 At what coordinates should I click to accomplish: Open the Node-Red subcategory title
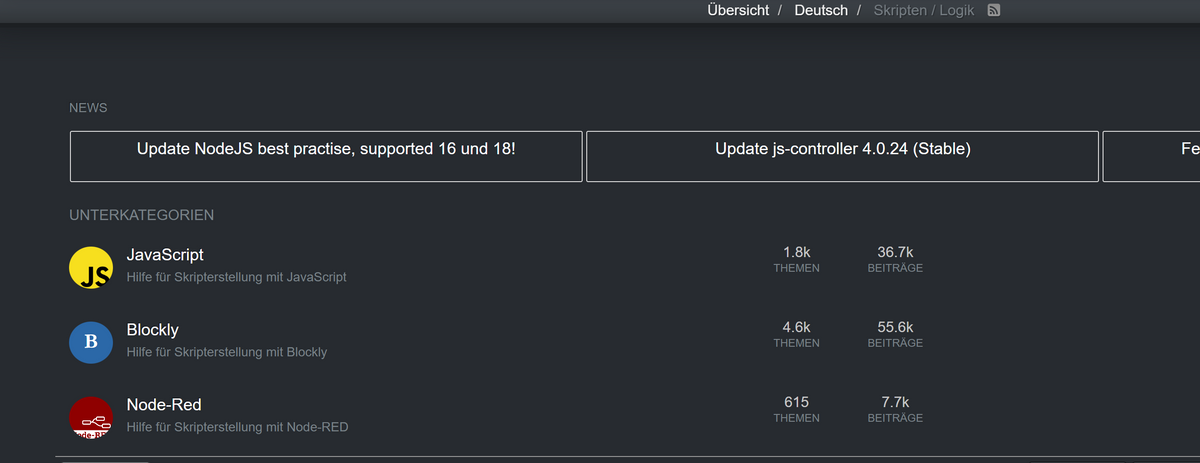coord(164,405)
